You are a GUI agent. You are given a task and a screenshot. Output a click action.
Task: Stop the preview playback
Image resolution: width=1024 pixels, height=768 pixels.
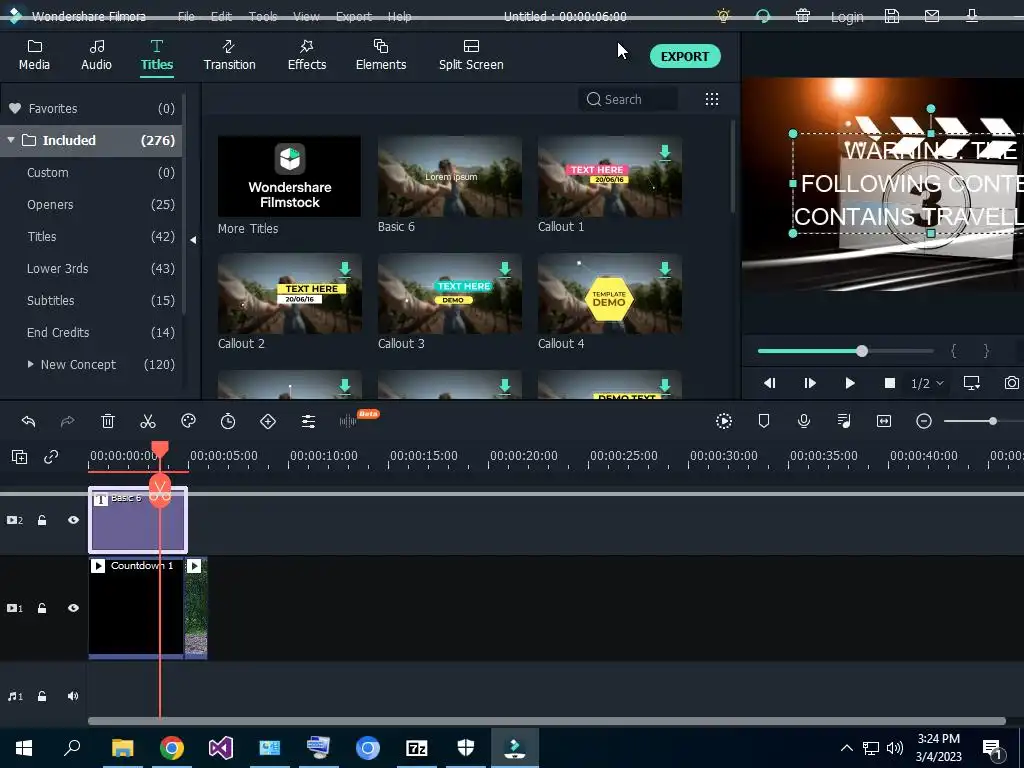click(889, 383)
